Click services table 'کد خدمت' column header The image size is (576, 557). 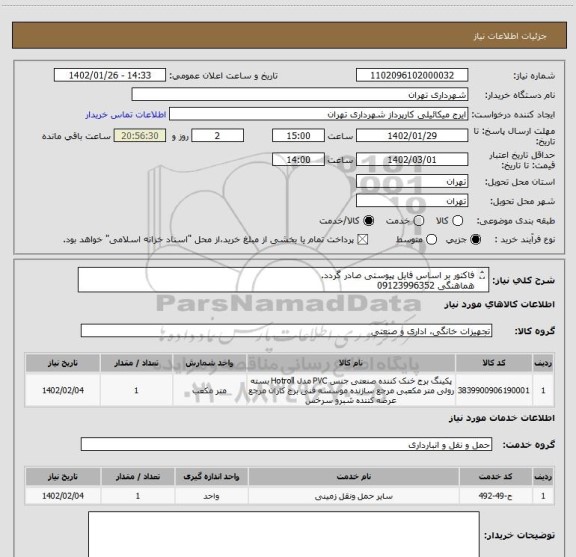click(x=495, y=477)
